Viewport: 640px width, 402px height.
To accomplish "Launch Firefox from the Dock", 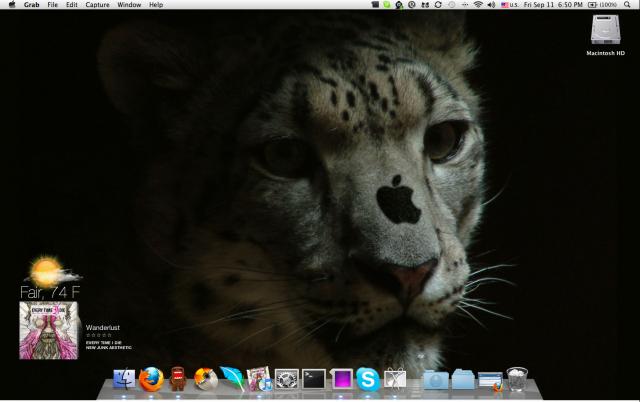I will (x=151, y=379).
